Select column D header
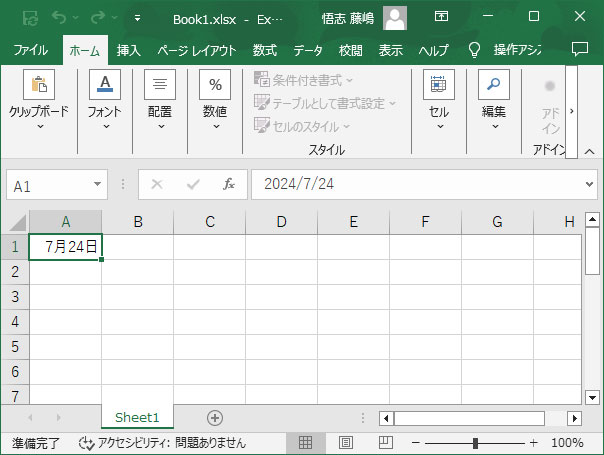The image size is (604, 455). (x=282, y=222)
